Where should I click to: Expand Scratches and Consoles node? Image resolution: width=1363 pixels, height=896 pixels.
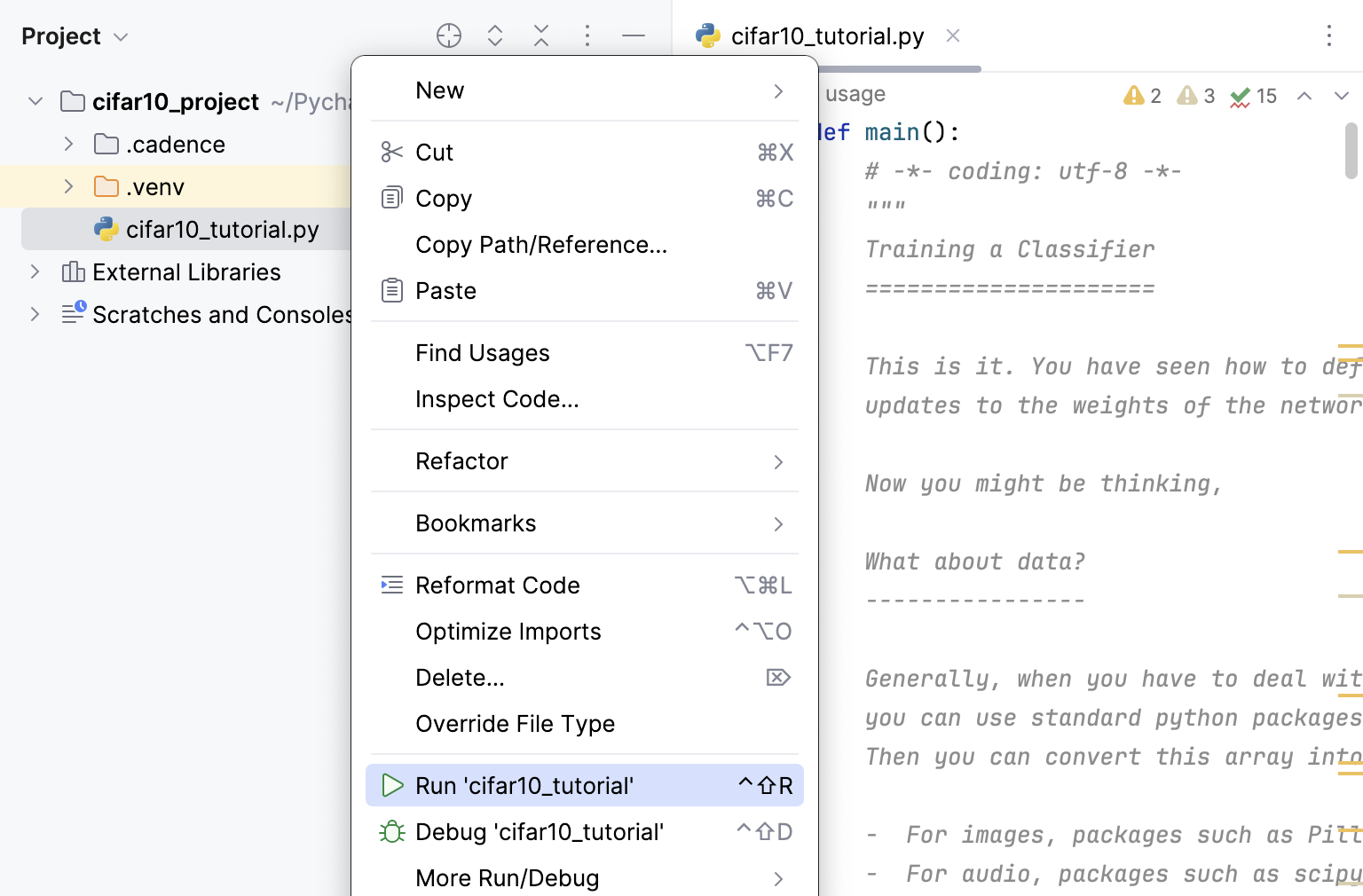click(35, 314)
